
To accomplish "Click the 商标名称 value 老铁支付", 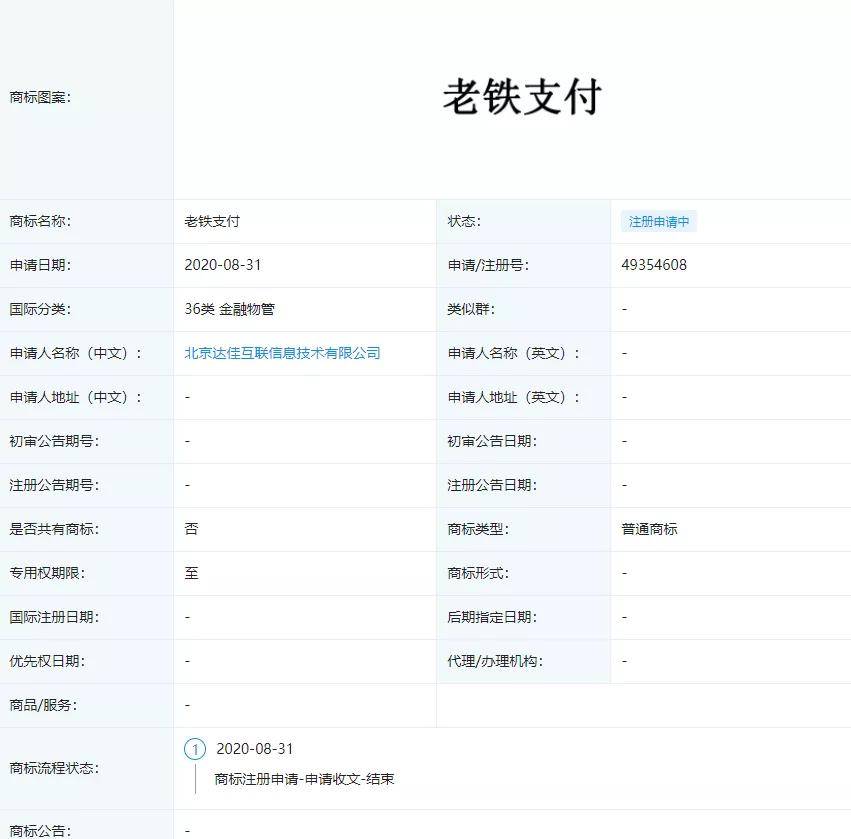I will (x=212, y=221).
